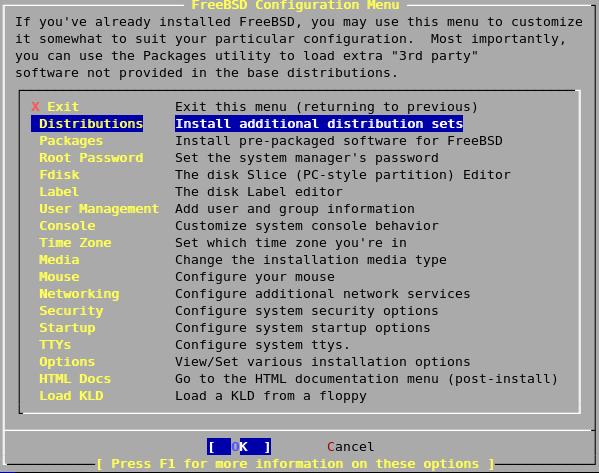
Task: Choose the Startup options entry
Action: click(67, 328)
